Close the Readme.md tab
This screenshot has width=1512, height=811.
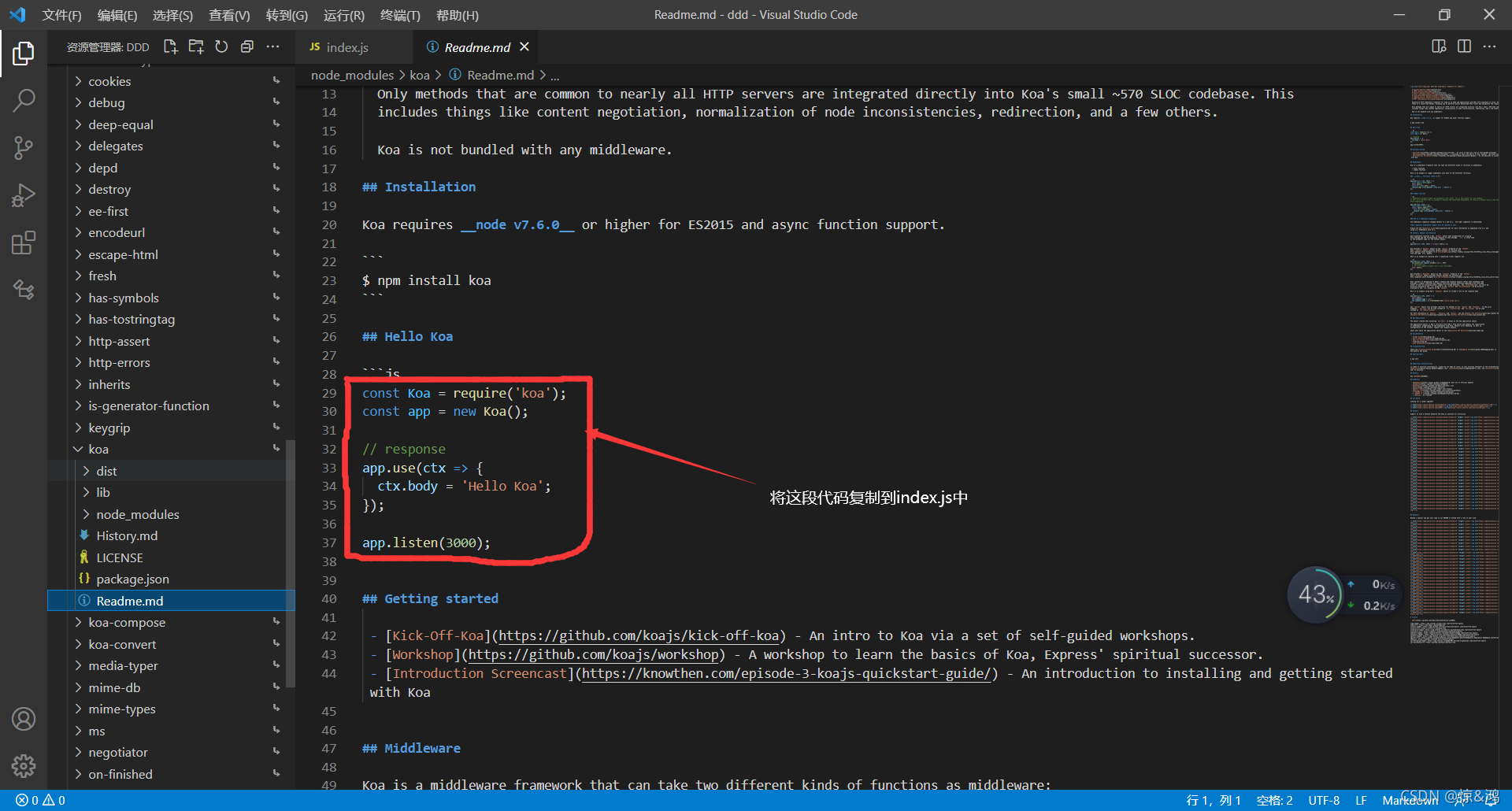coord(524,47)
